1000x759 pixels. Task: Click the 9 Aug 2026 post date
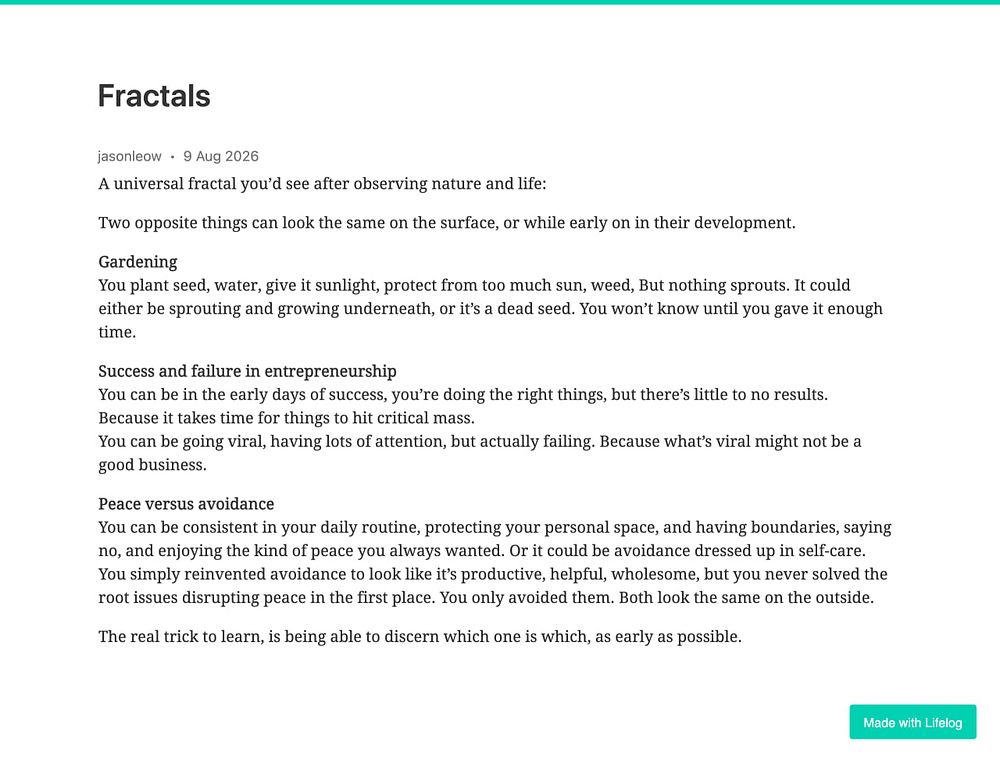coord(221,156)
